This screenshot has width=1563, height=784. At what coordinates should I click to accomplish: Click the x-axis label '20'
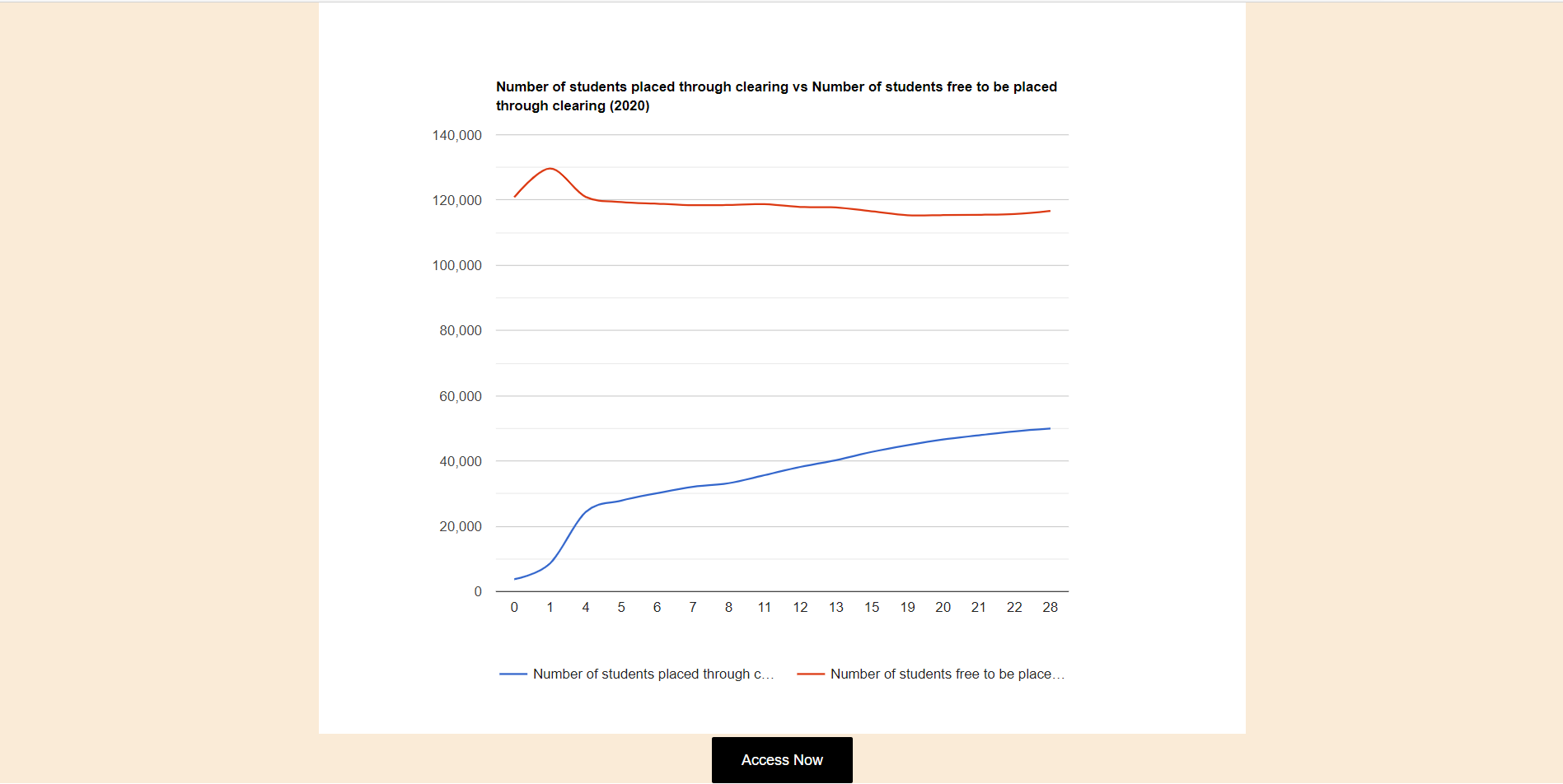943,607
